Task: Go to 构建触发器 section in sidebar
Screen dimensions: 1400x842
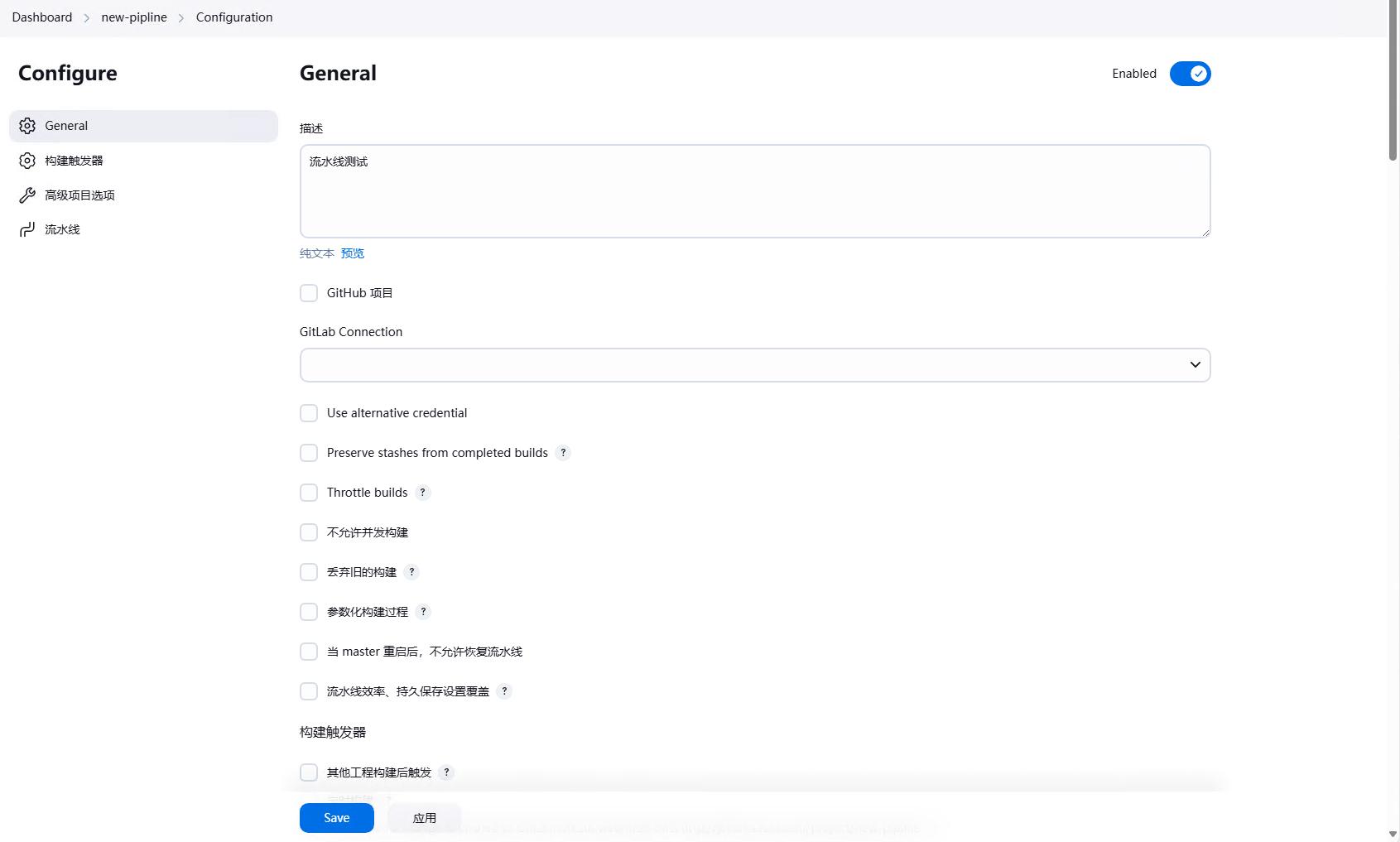Action: pyautogui.click(x=143, y=161)
